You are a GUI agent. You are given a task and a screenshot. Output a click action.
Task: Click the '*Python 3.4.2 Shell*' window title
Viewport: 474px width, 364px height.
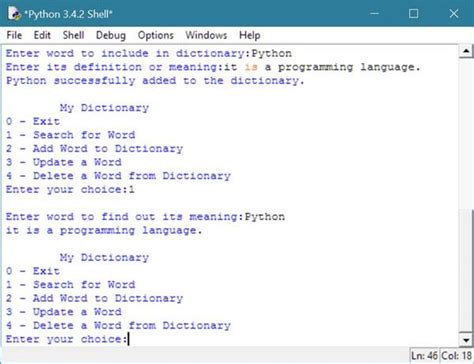pyautogui.click(x=68, y=14)
